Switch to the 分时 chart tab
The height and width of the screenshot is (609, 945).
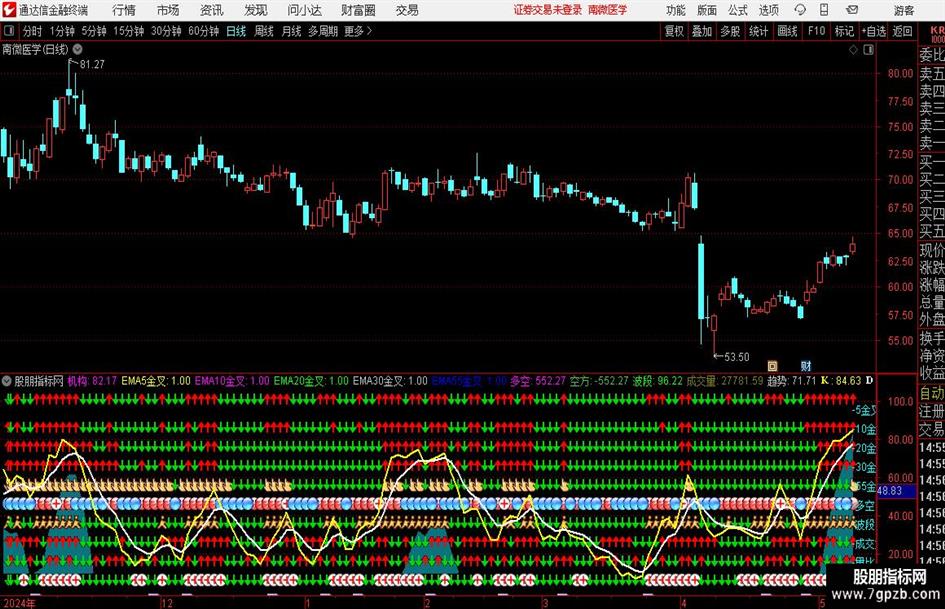[x=33, y=31]
